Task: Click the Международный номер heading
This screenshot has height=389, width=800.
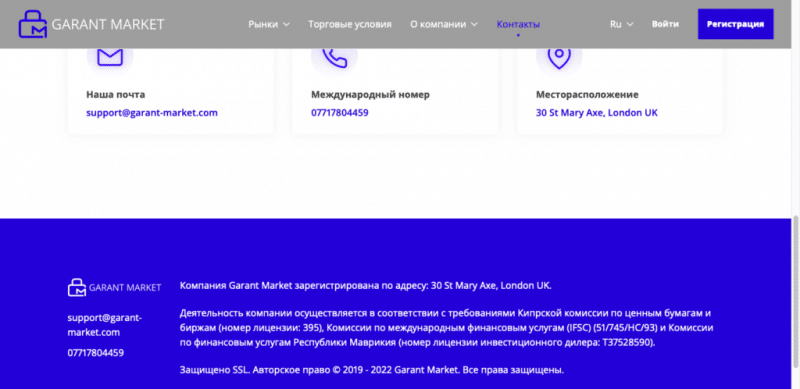Action: (x=370, y=94)
